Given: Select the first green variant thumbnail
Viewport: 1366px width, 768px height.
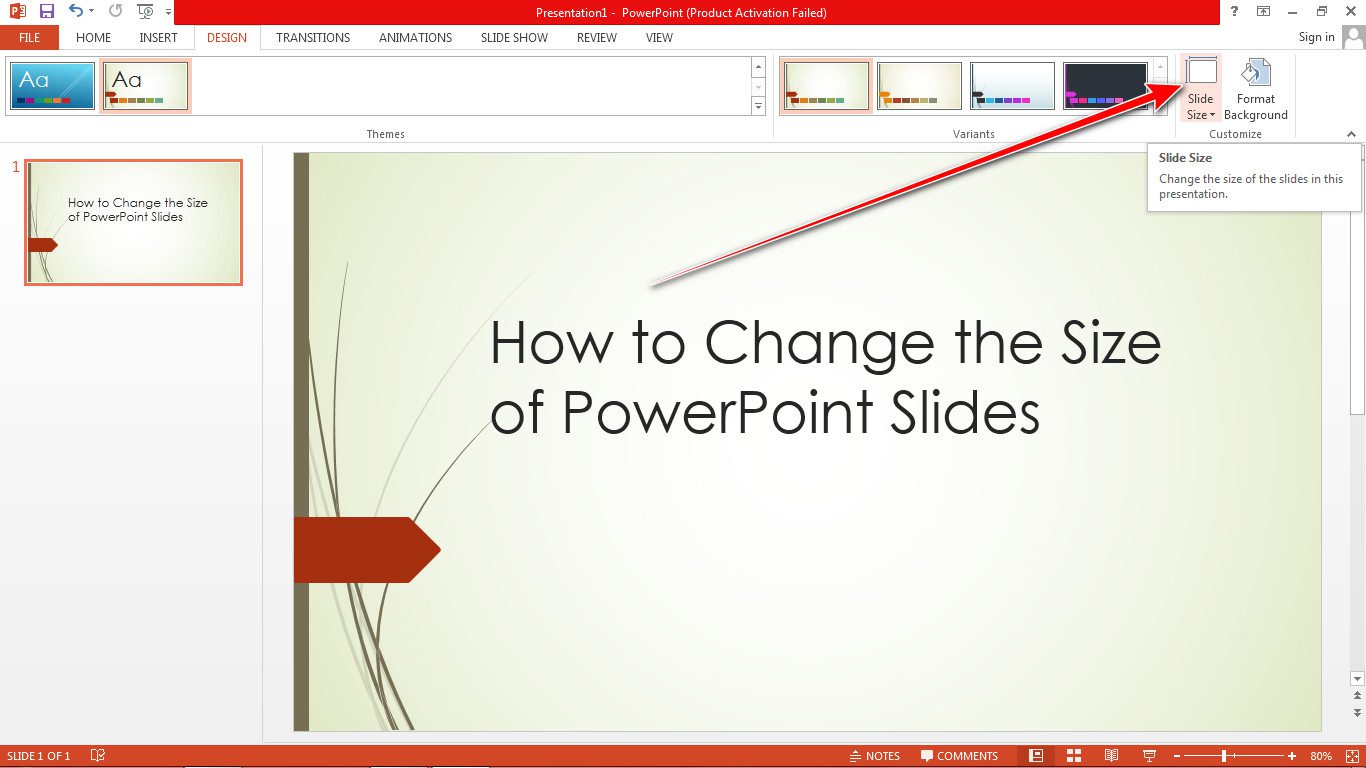Looking at the screenshot, I should 826,86.
